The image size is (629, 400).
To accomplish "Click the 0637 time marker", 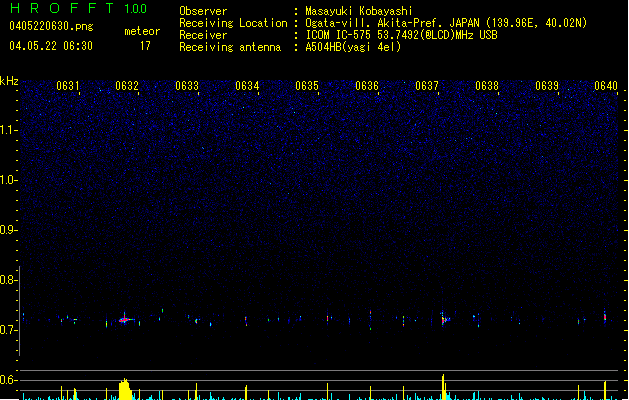I will 427,86.
